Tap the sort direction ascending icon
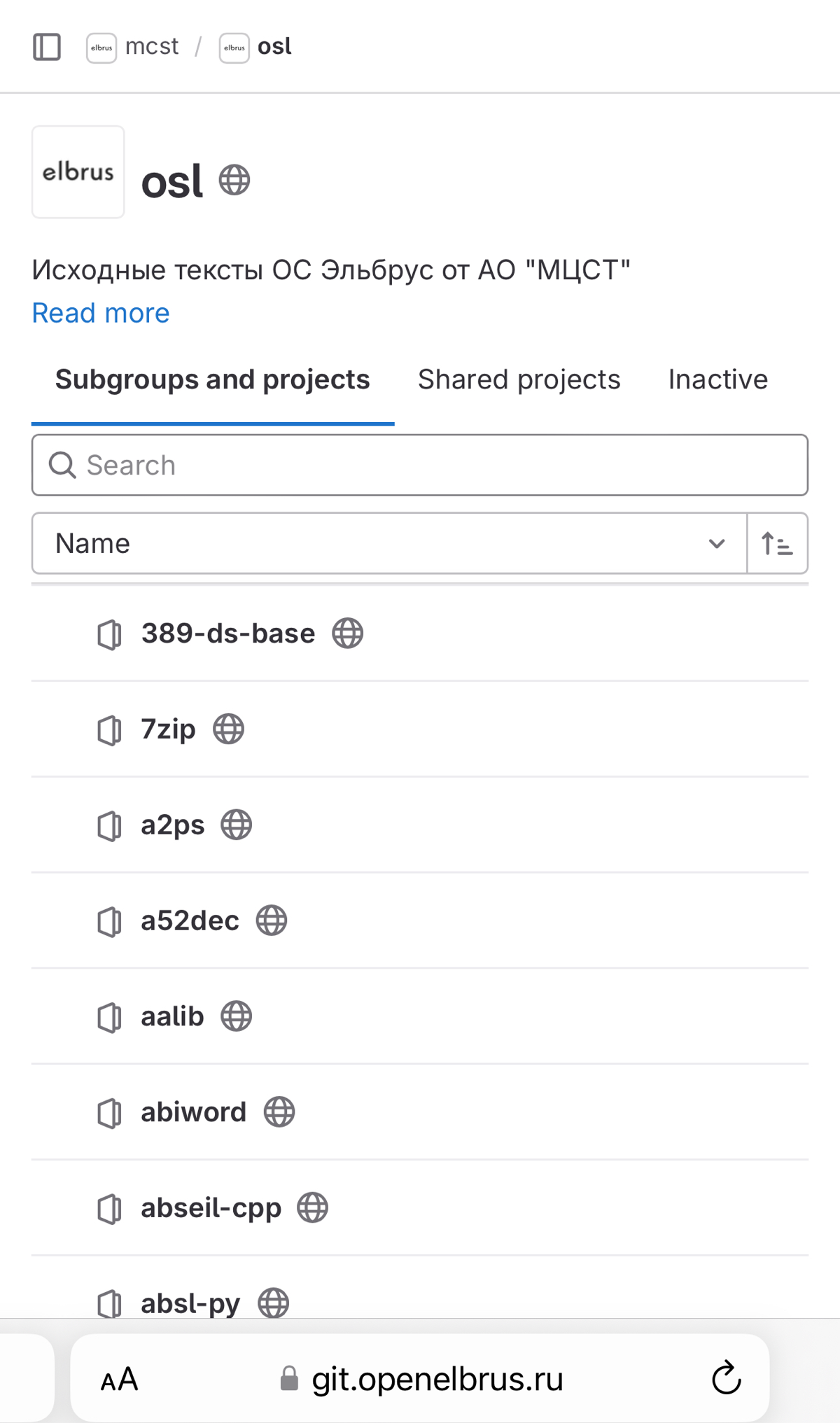This screenshot has width=840, height=1423. pos(777,543)
